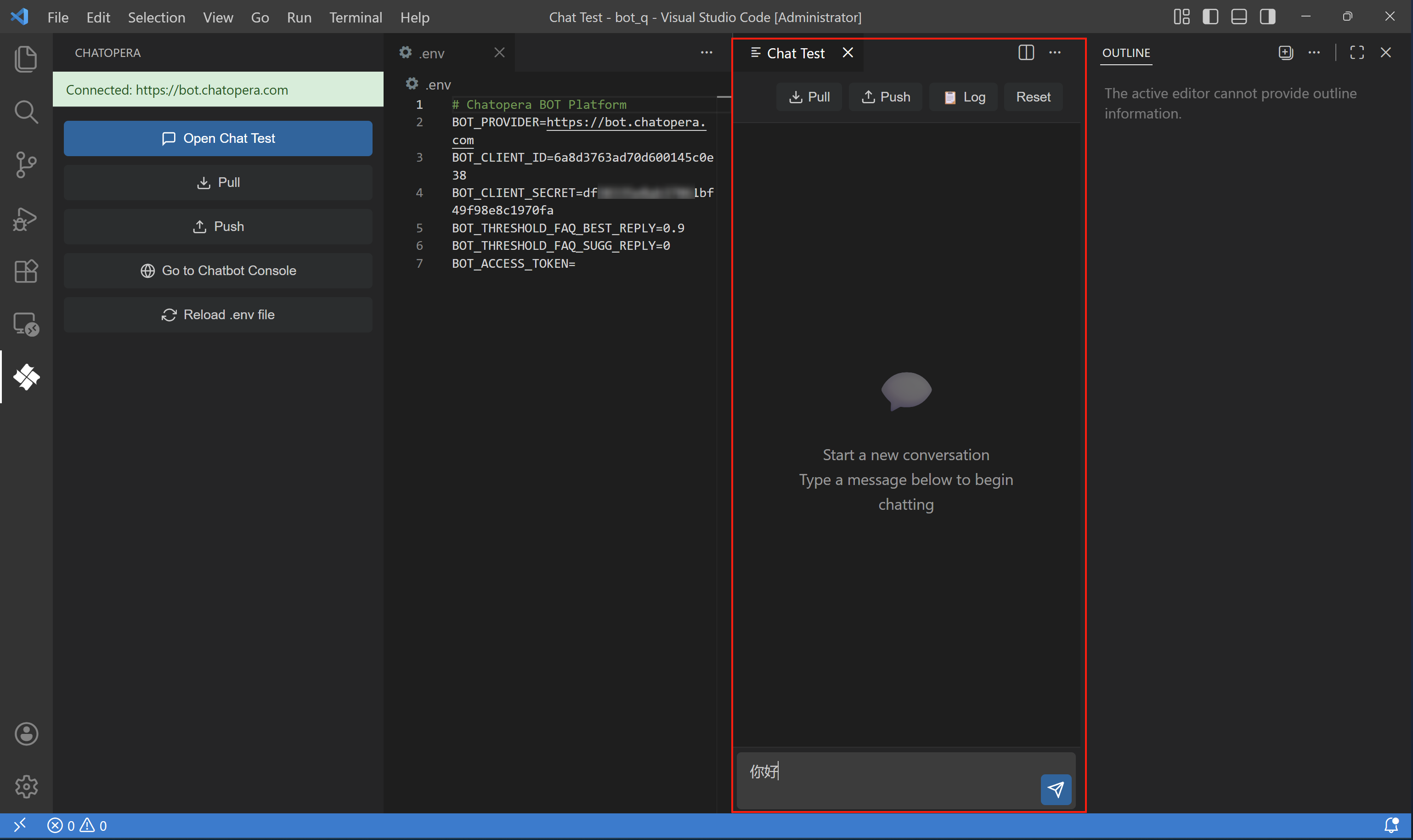Close the .env editor tab
This screenshot has width=1413, height=840.
coord(499,53)
